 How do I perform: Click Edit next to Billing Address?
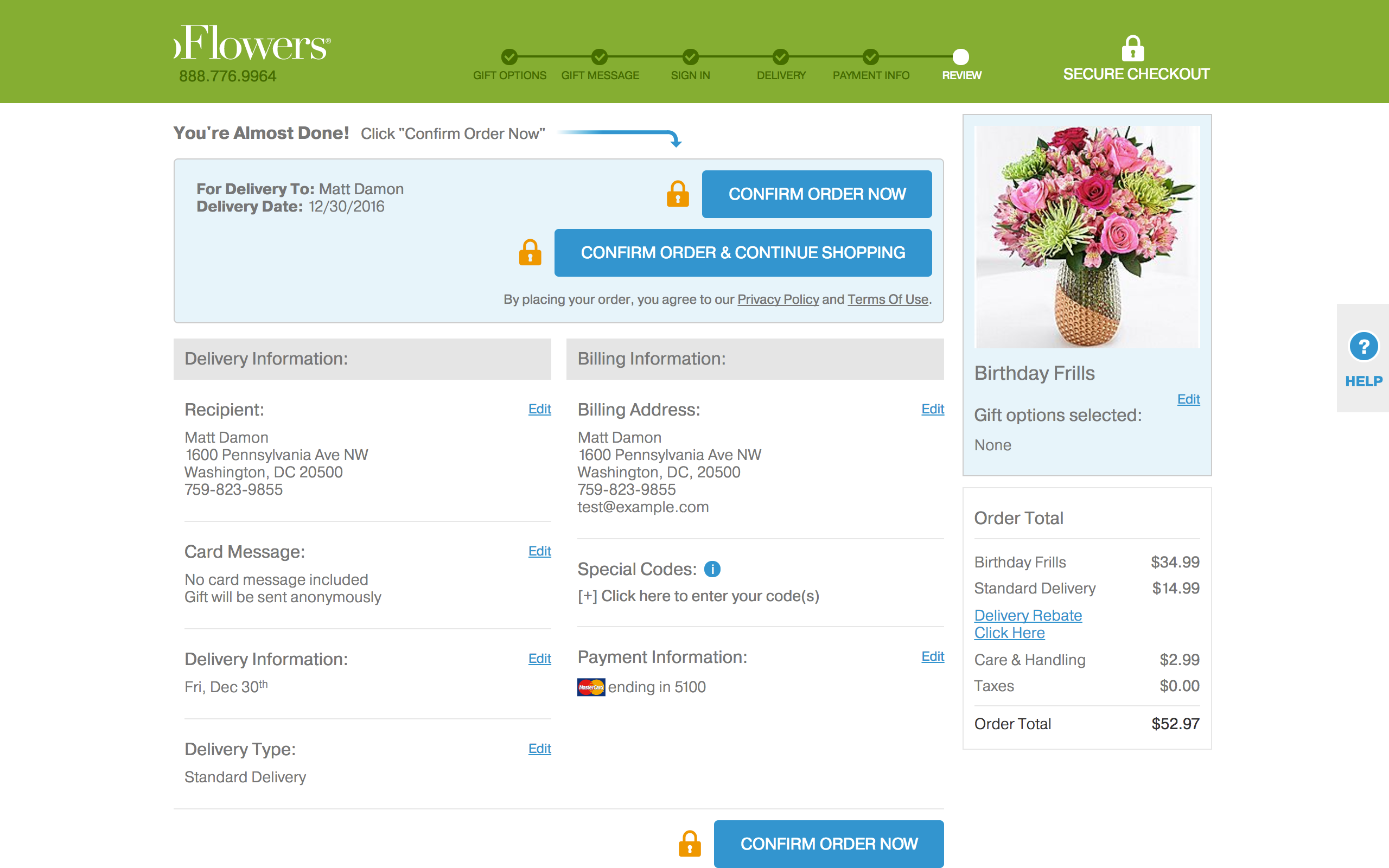[932, 409]
